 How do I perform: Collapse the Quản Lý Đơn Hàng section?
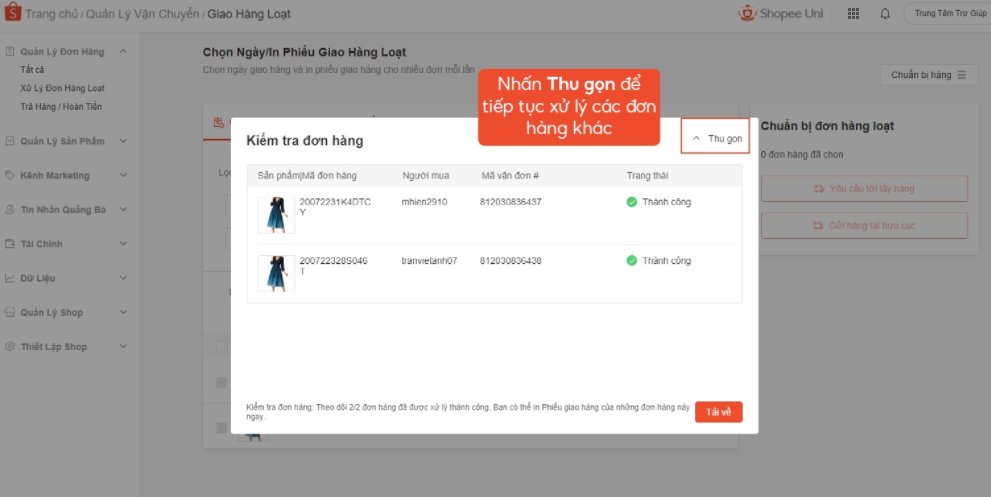pos(123,51)
